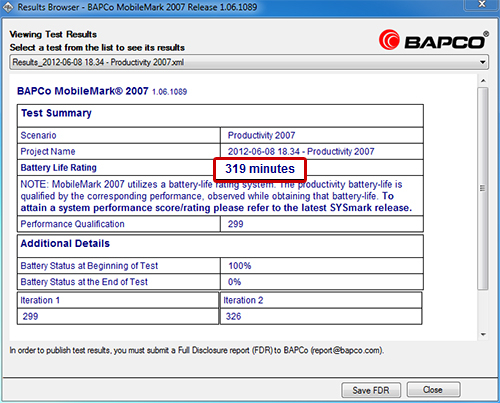Open the test results file dropdown
The height and width of the screenshot is (403, 500).
tap(249, 62)
